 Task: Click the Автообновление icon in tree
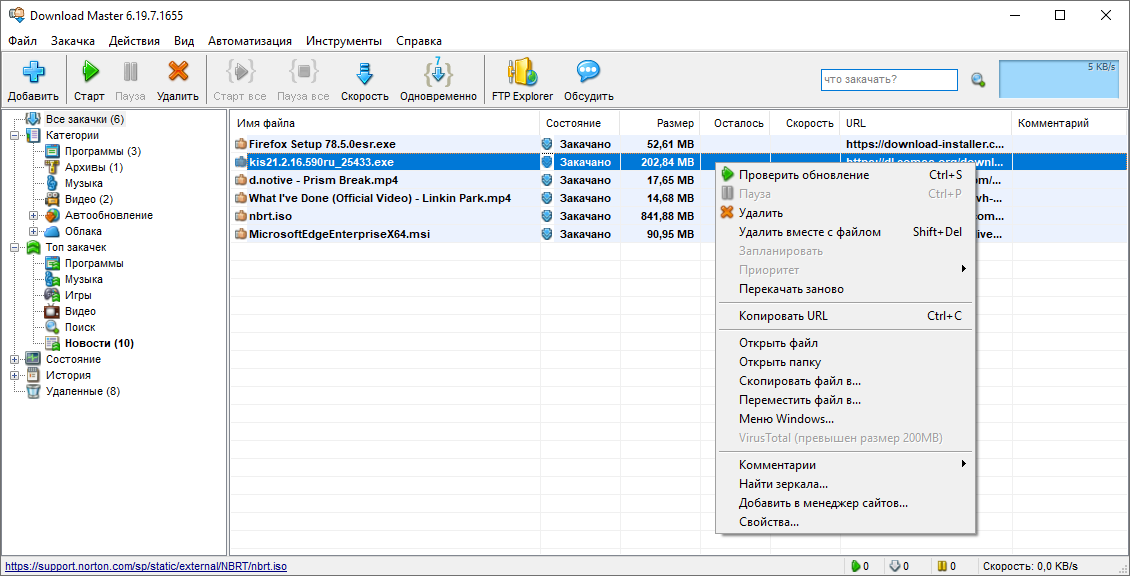pos(52,216)
